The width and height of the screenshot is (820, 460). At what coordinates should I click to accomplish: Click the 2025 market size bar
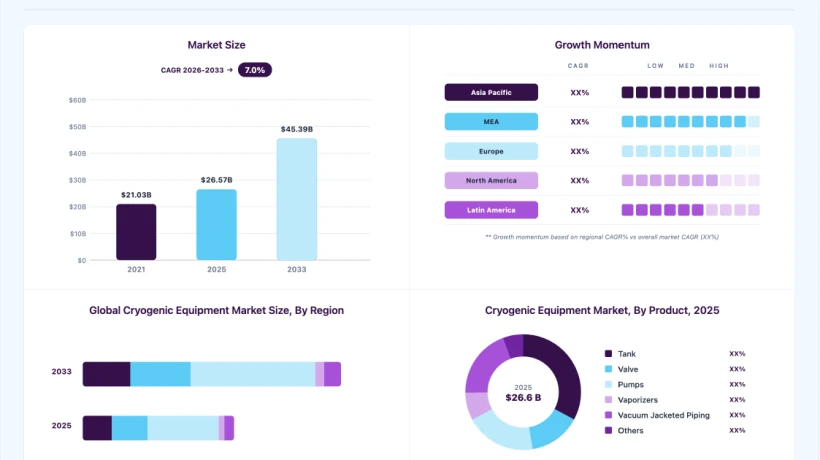pos(217,225)
